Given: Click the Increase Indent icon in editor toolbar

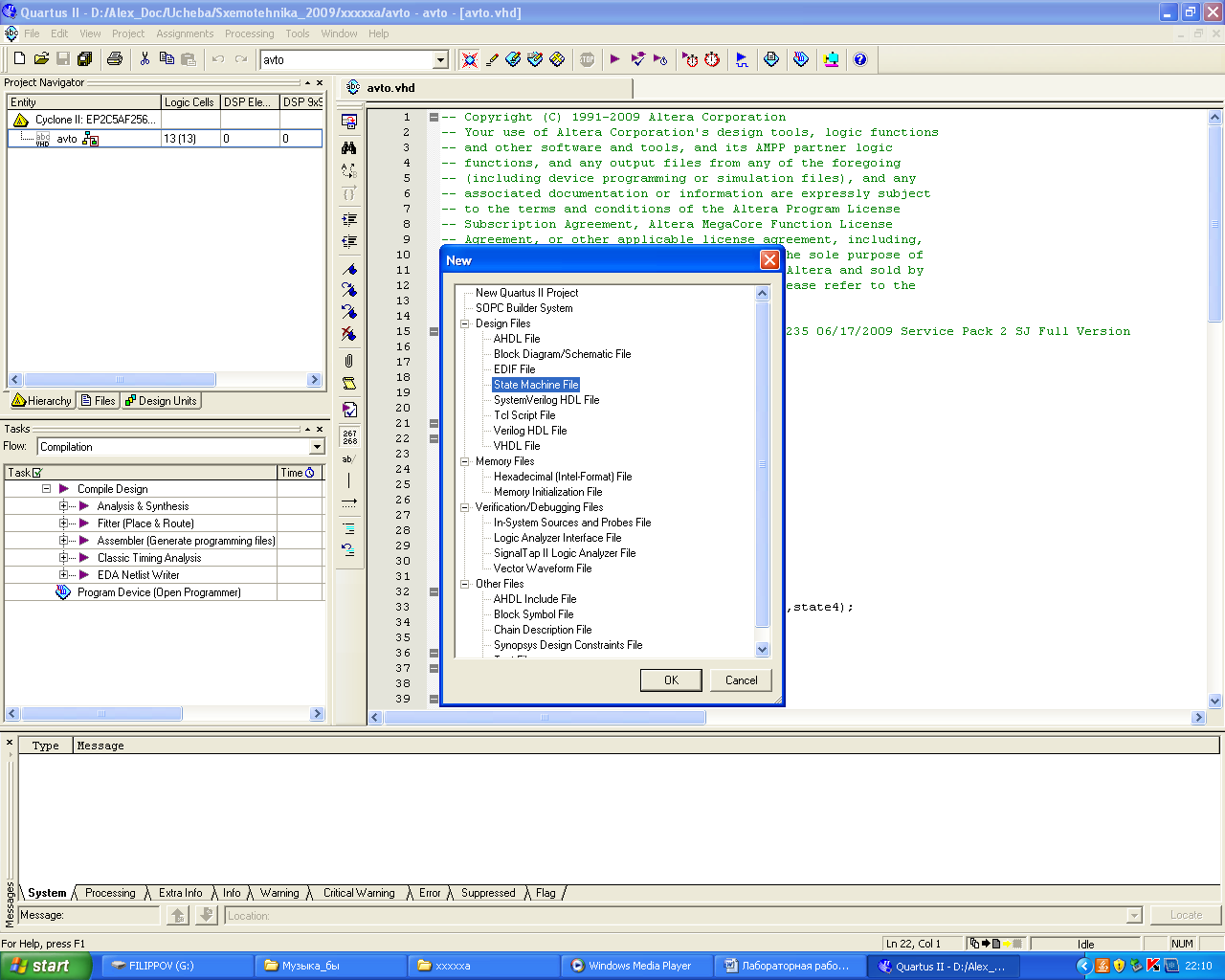Looking at the screenshot, I should pyautogui.click(x=349, y=219).
